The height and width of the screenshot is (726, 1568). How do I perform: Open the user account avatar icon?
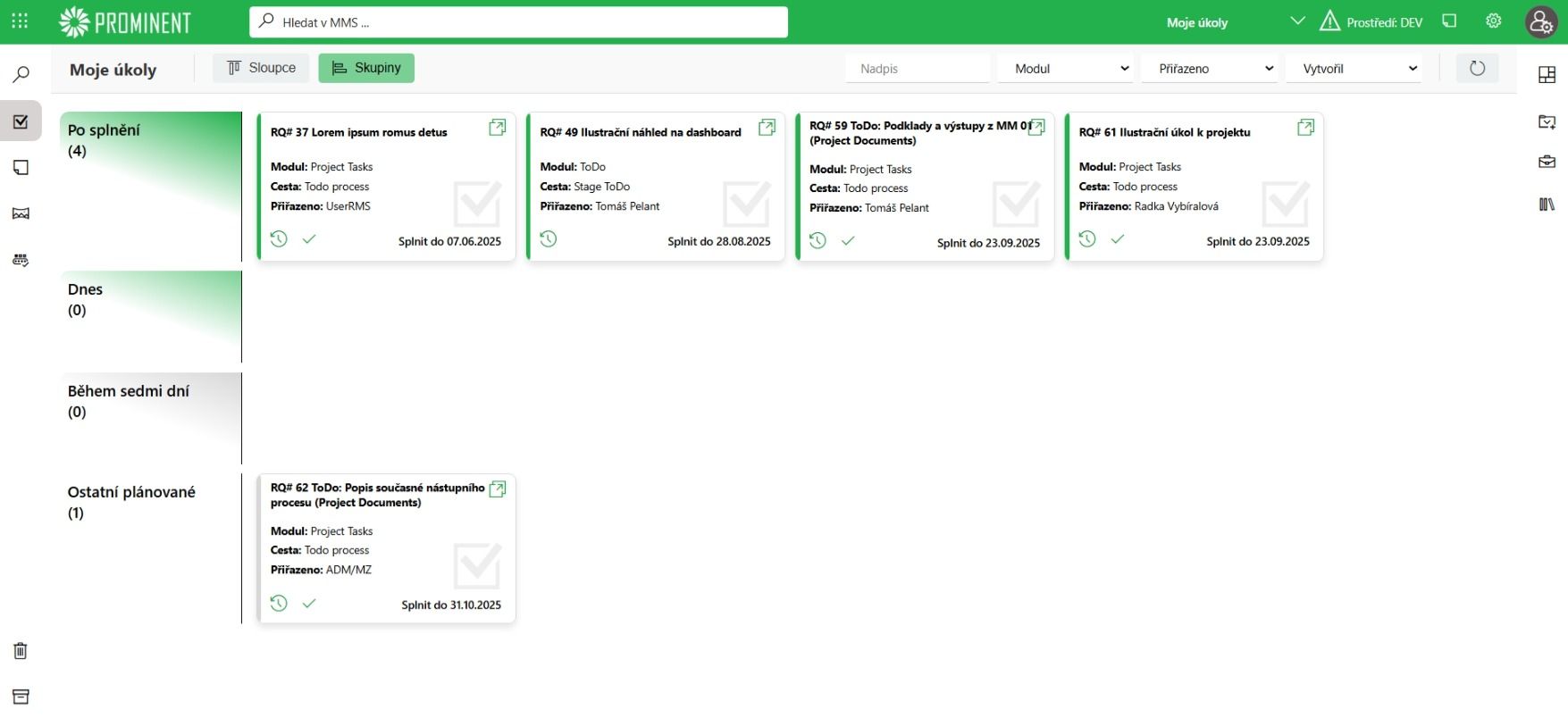(x=1541, y=22)
